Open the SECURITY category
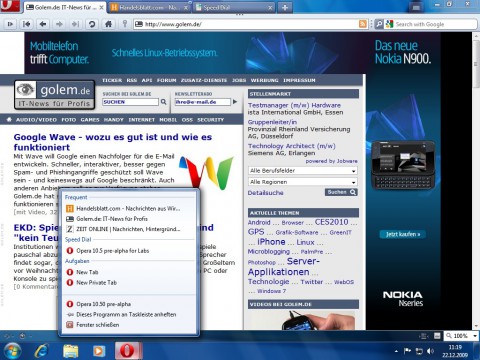The height and width of the screenshot is (360, 480). tap(210, 120)
